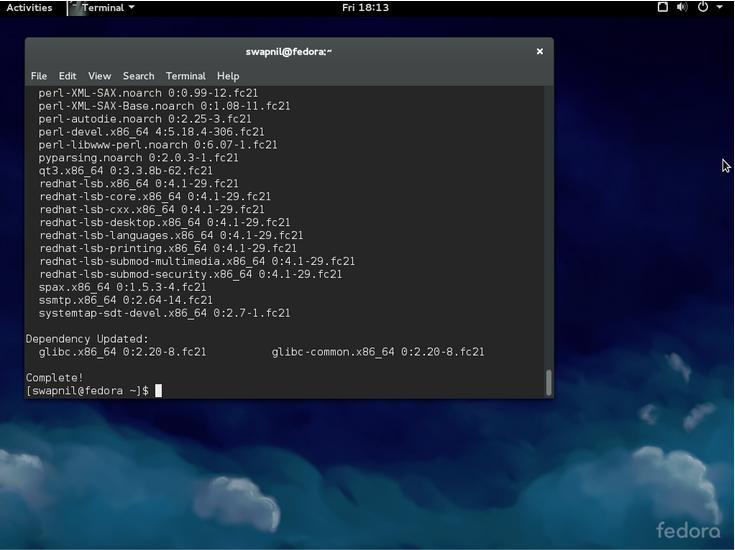Open the Terminal menu in the menu bar
The width and height of the screenshot is (735, 550).
(x=185, y=76)
